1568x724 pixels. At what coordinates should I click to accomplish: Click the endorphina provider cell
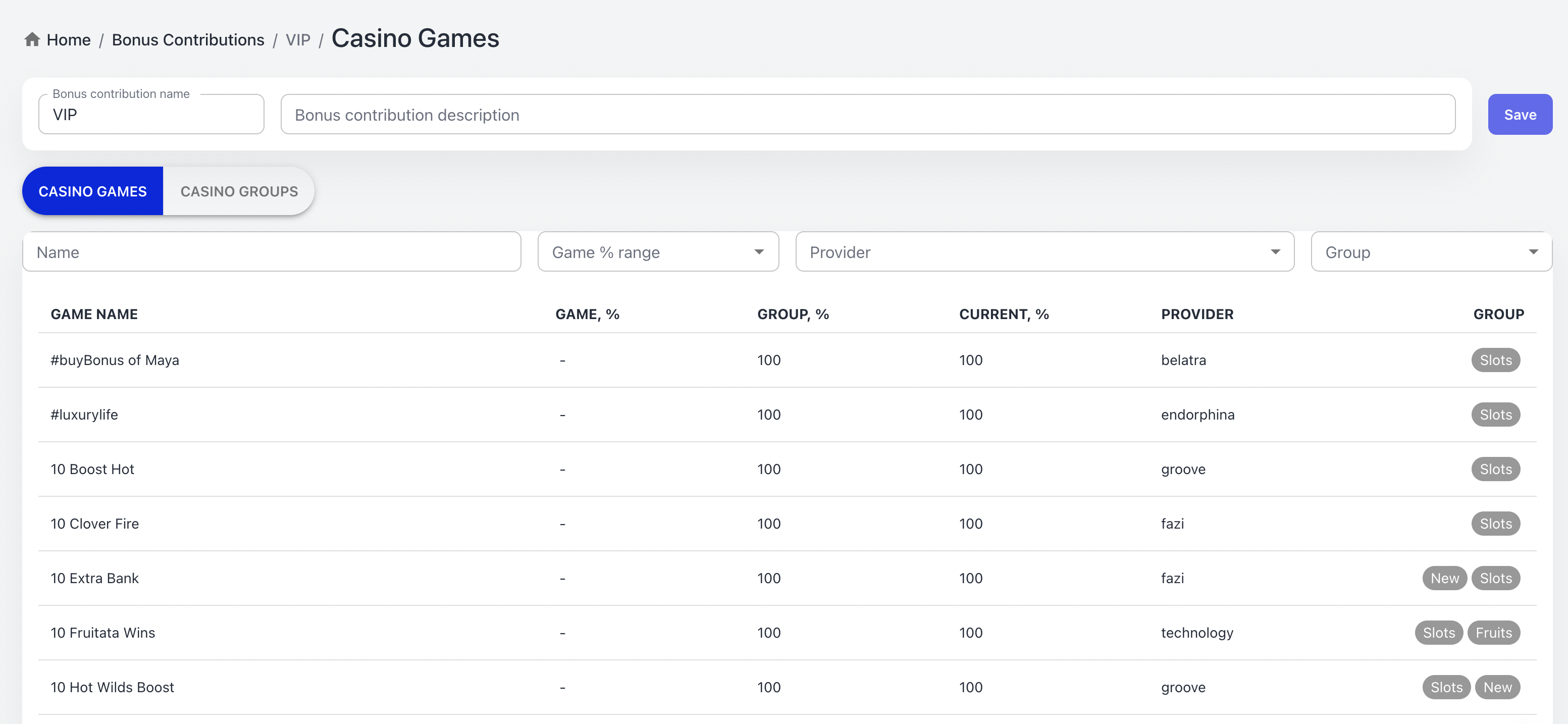coord(1197,415)
